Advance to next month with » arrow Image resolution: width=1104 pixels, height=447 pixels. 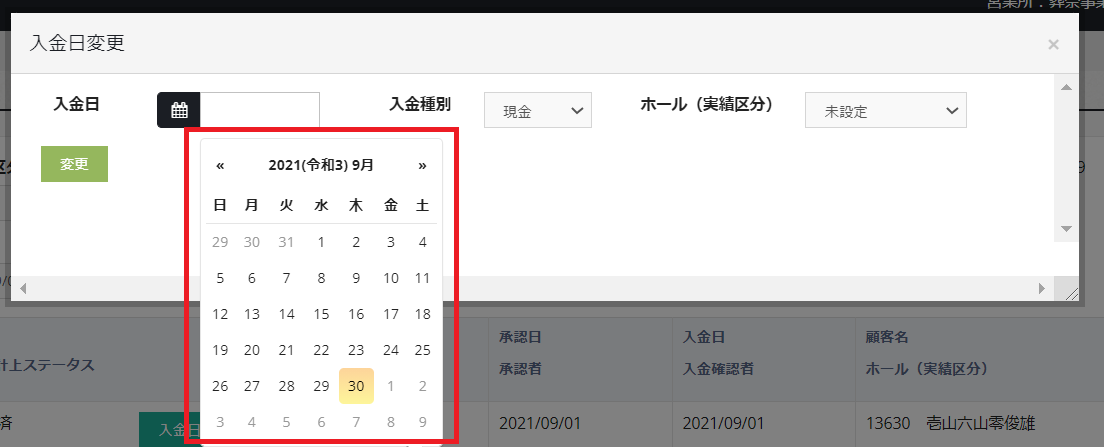[422, 166]
